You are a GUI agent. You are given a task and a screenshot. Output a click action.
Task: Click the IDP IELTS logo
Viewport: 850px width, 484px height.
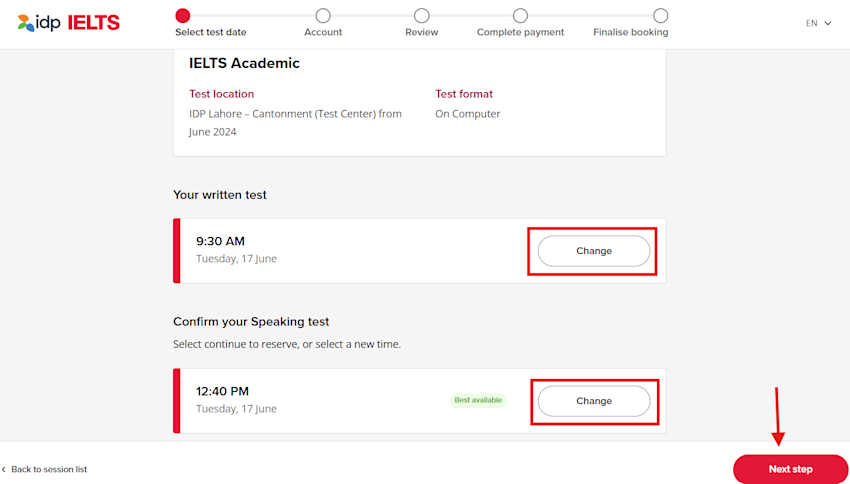pos(69,23)
